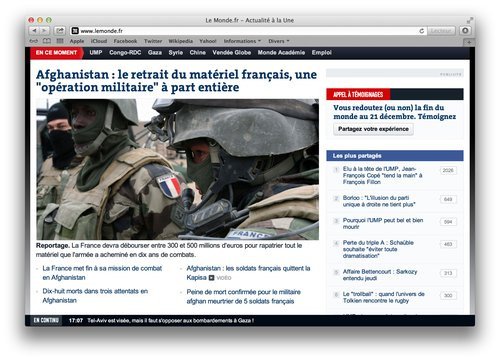
Task: Open 'Dix-huit morts dans trois attentats' link
Action: [x=95, y=295]
